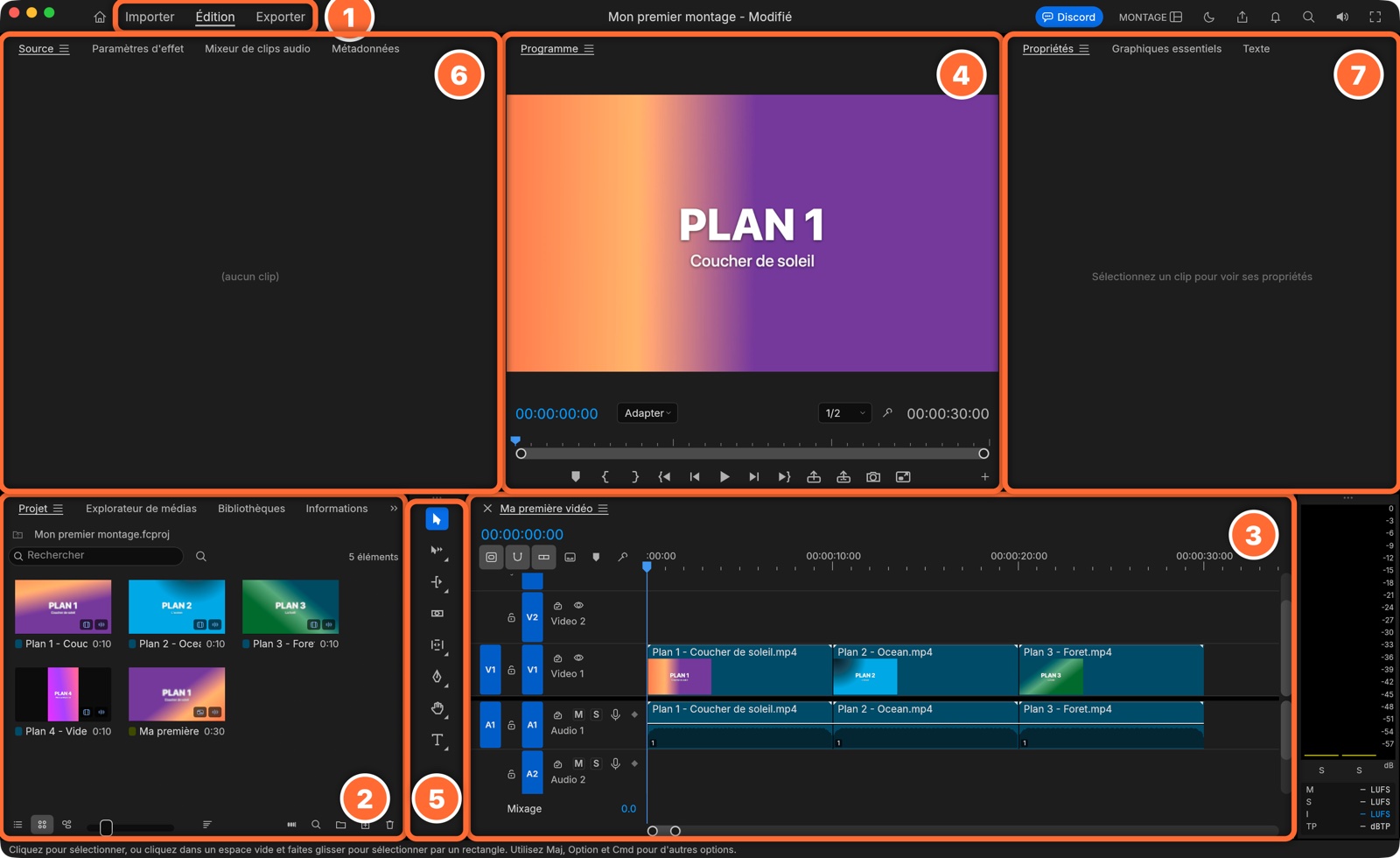Create new bin folder icon
This screenshot has width=1400, height=858.
(340, 825)
